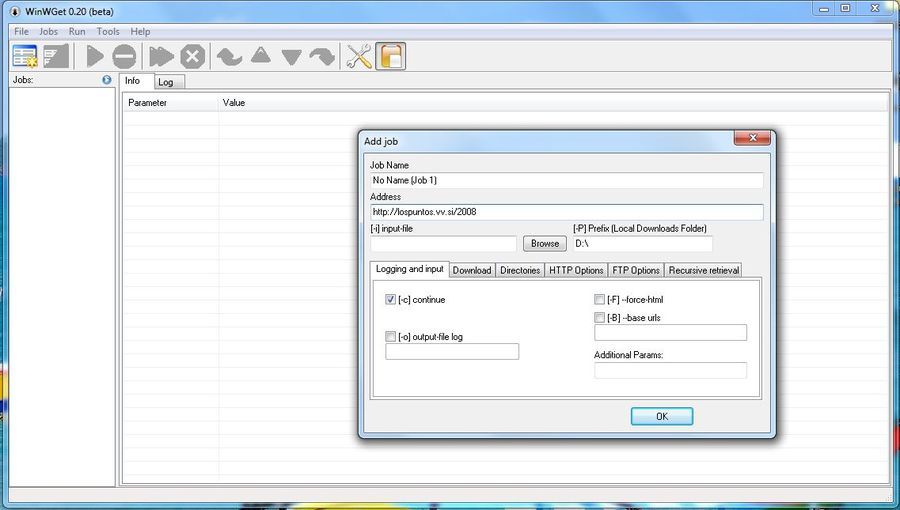Enable the [-o] output-file log checkbox

pyautogui.click(x=390, y=337)
